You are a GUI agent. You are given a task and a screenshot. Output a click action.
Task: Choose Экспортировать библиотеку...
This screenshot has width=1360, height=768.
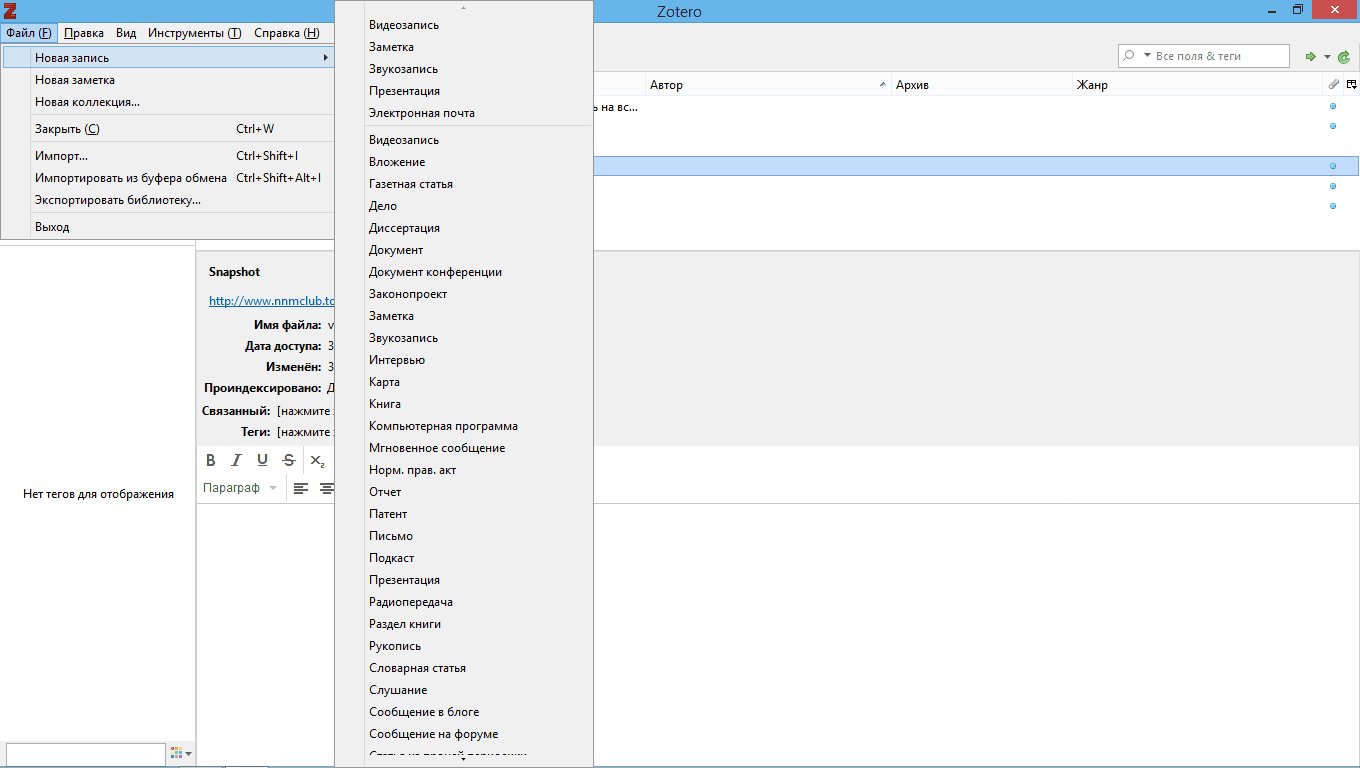pyautogui.click(x=167, y=200)
